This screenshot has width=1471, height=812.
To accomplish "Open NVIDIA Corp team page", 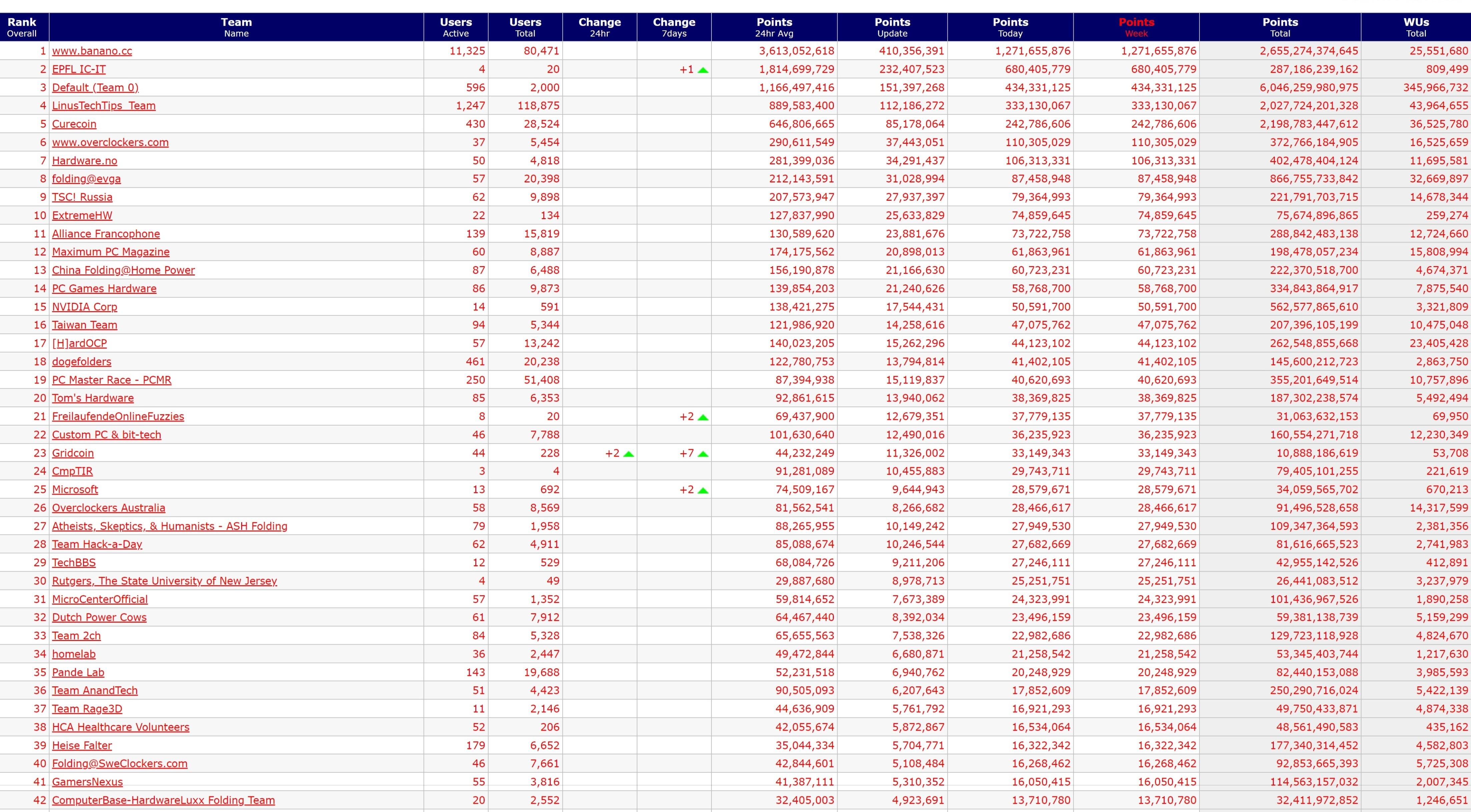I will click(x=84, y=307).
